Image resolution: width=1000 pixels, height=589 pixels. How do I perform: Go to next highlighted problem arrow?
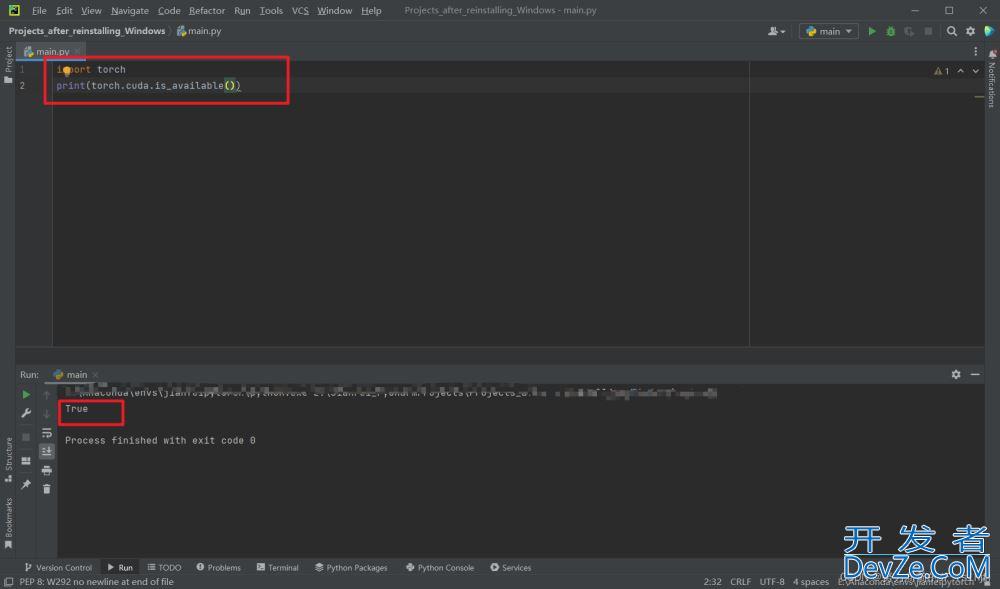(976, 71)
